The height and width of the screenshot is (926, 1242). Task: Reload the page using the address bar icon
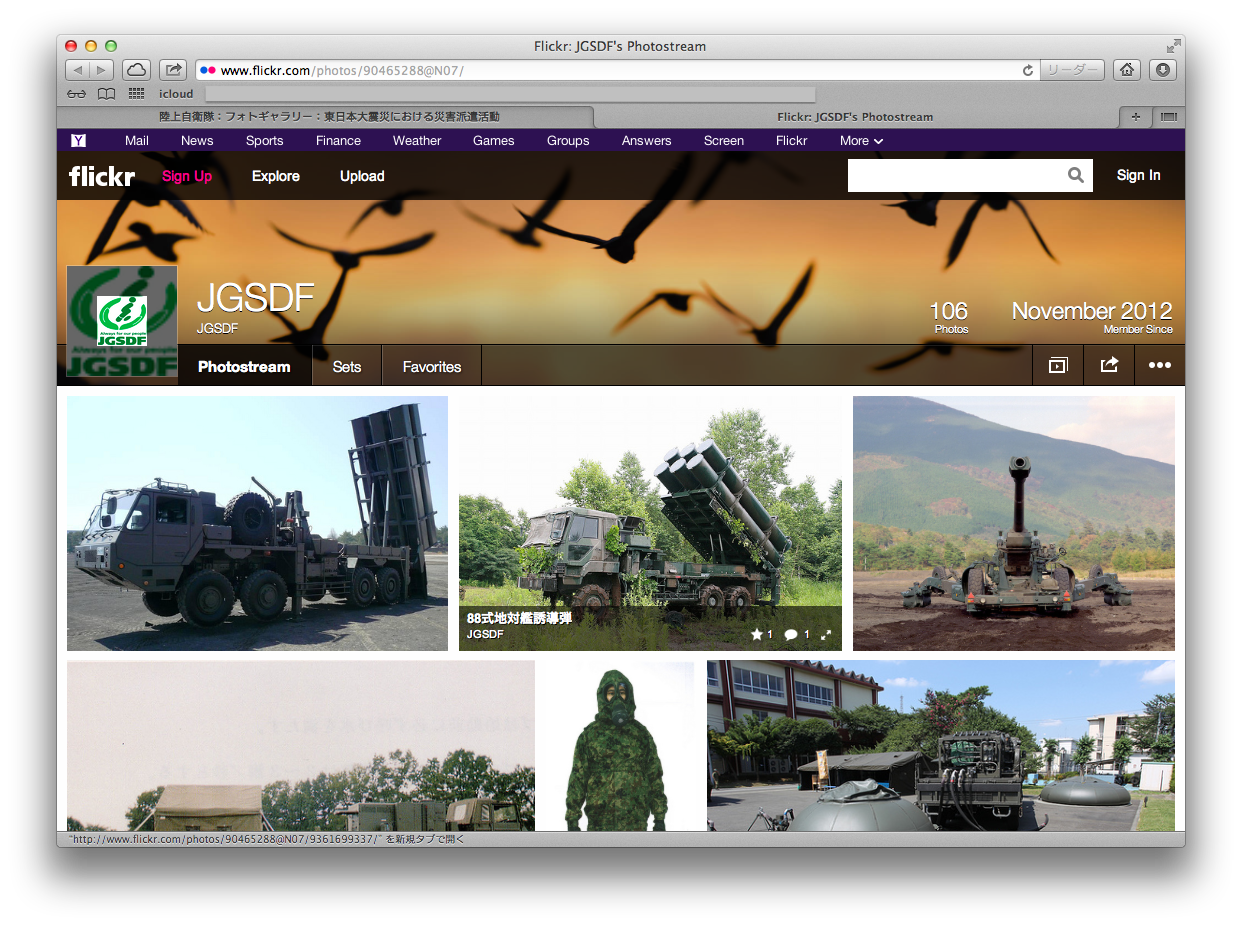[1027, 70]
